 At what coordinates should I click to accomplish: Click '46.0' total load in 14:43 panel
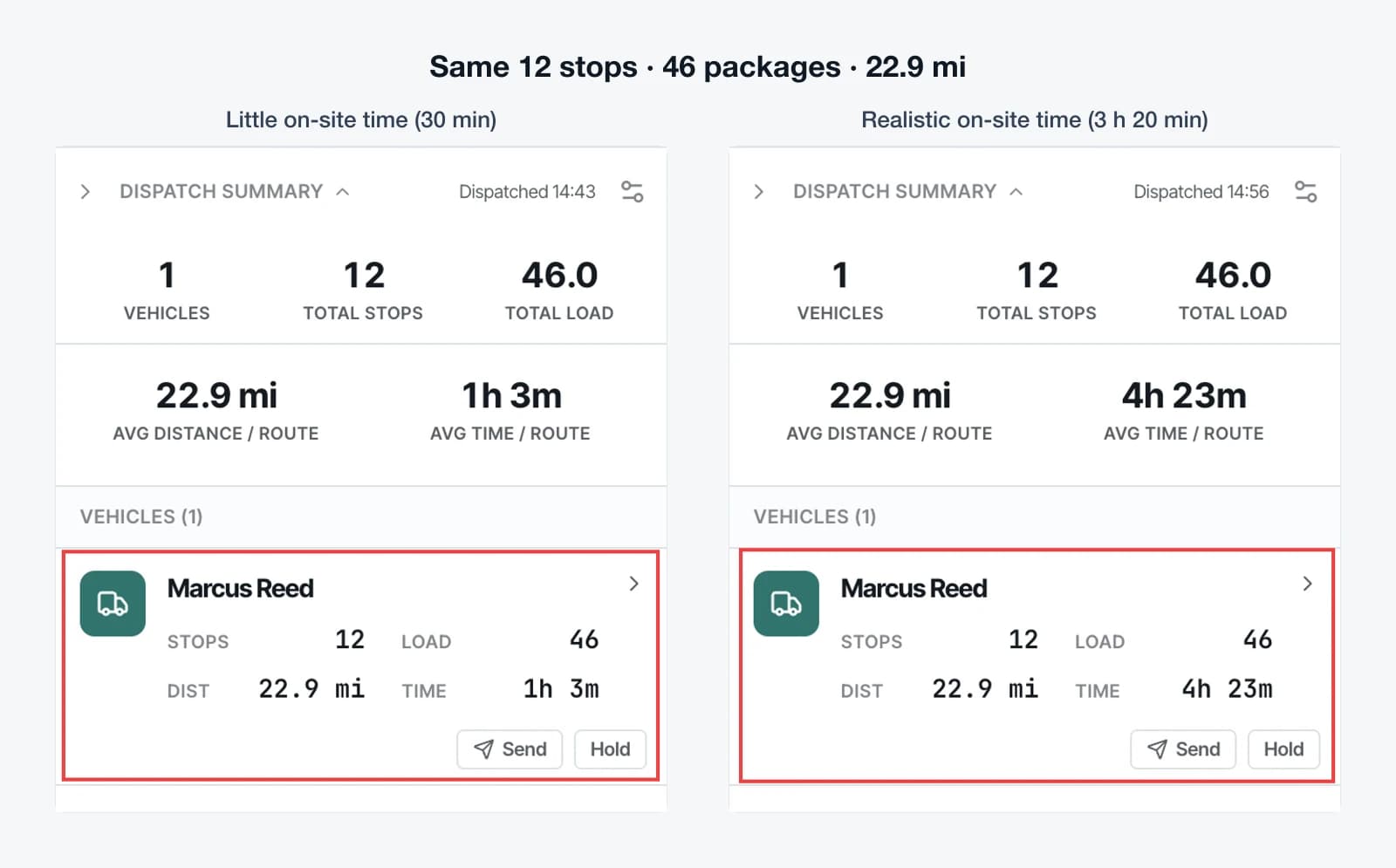pos(559,276)
